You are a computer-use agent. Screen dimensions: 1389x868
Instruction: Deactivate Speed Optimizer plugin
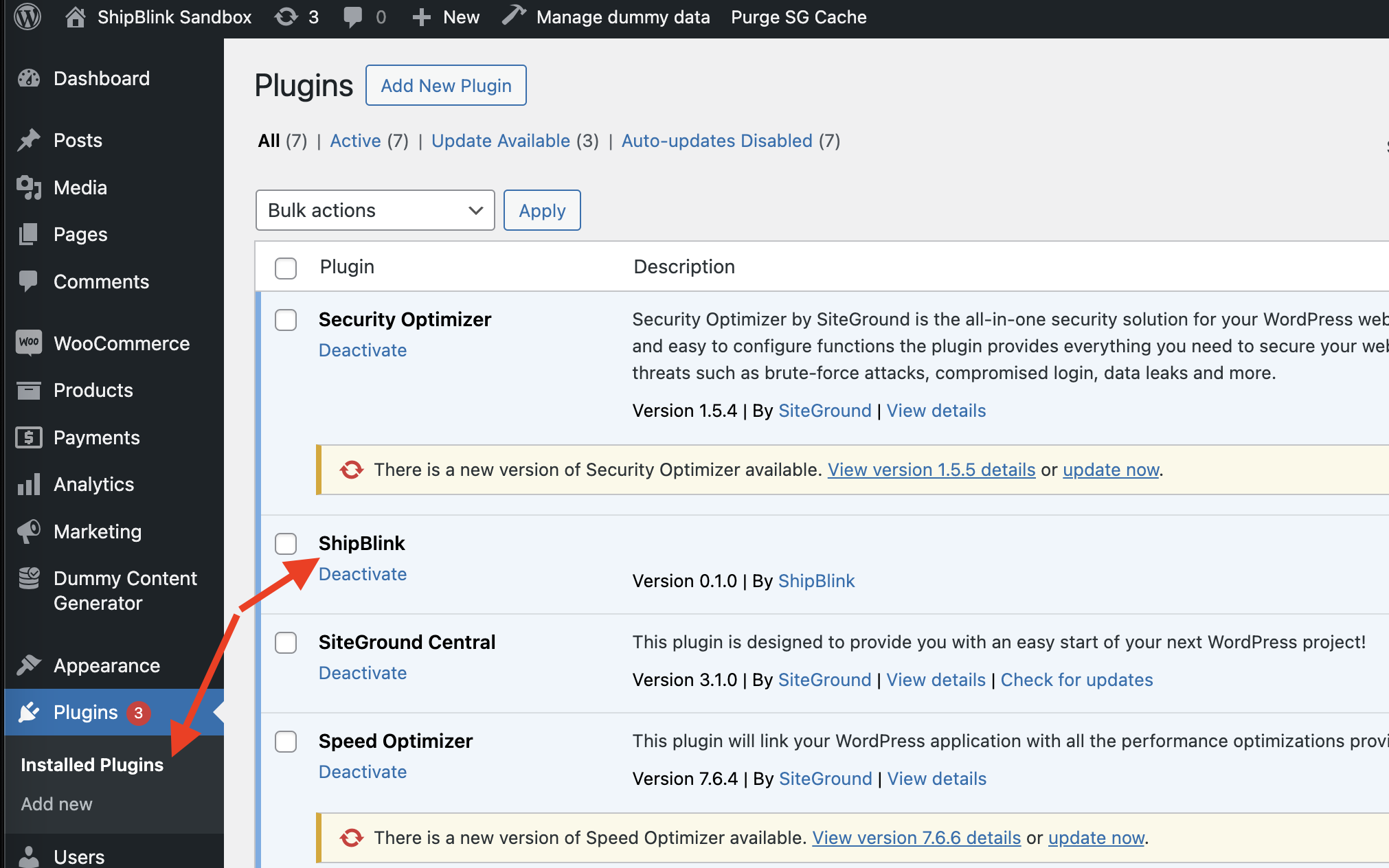[x=363, y=772]
